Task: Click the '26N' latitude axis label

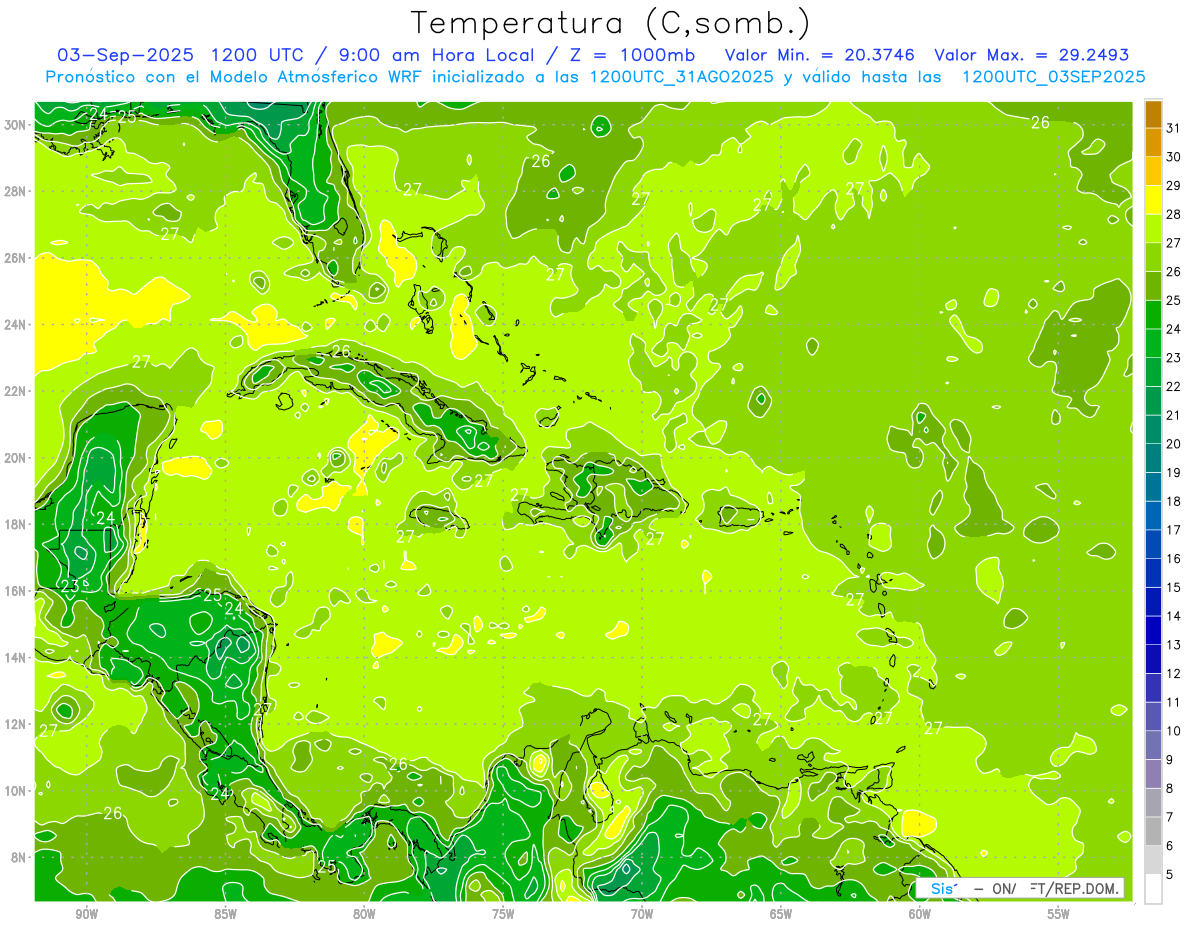Action: (x=16, y=258)
